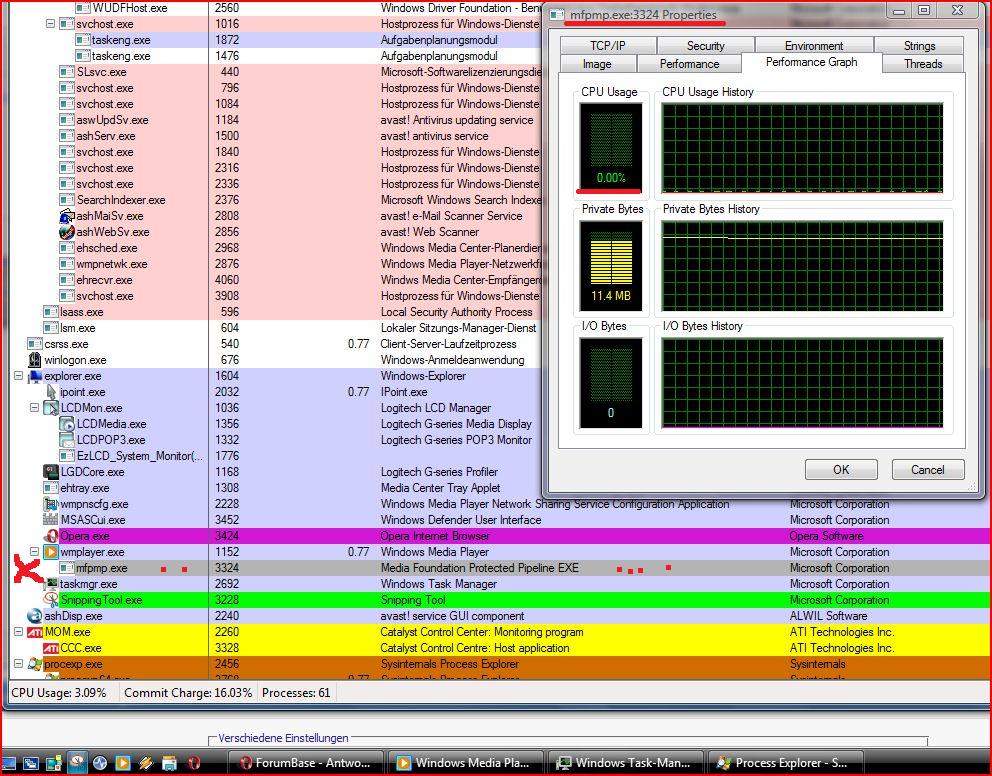Switch to ForumBase taskbar button
992x776 pixels.
click(x=306, y=763)
